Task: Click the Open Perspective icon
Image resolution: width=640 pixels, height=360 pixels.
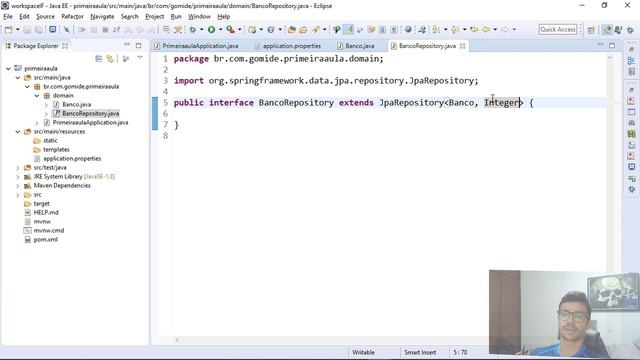Action: (x=591, y=30)
